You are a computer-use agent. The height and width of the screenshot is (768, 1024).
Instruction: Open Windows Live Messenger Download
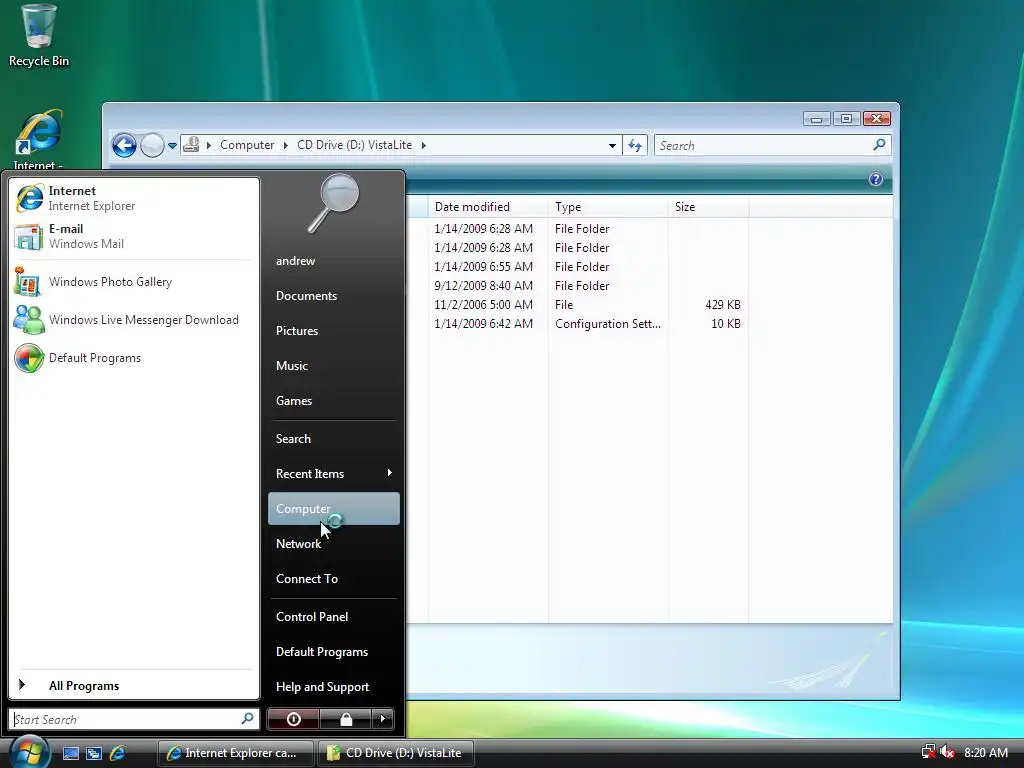[134, 320]
